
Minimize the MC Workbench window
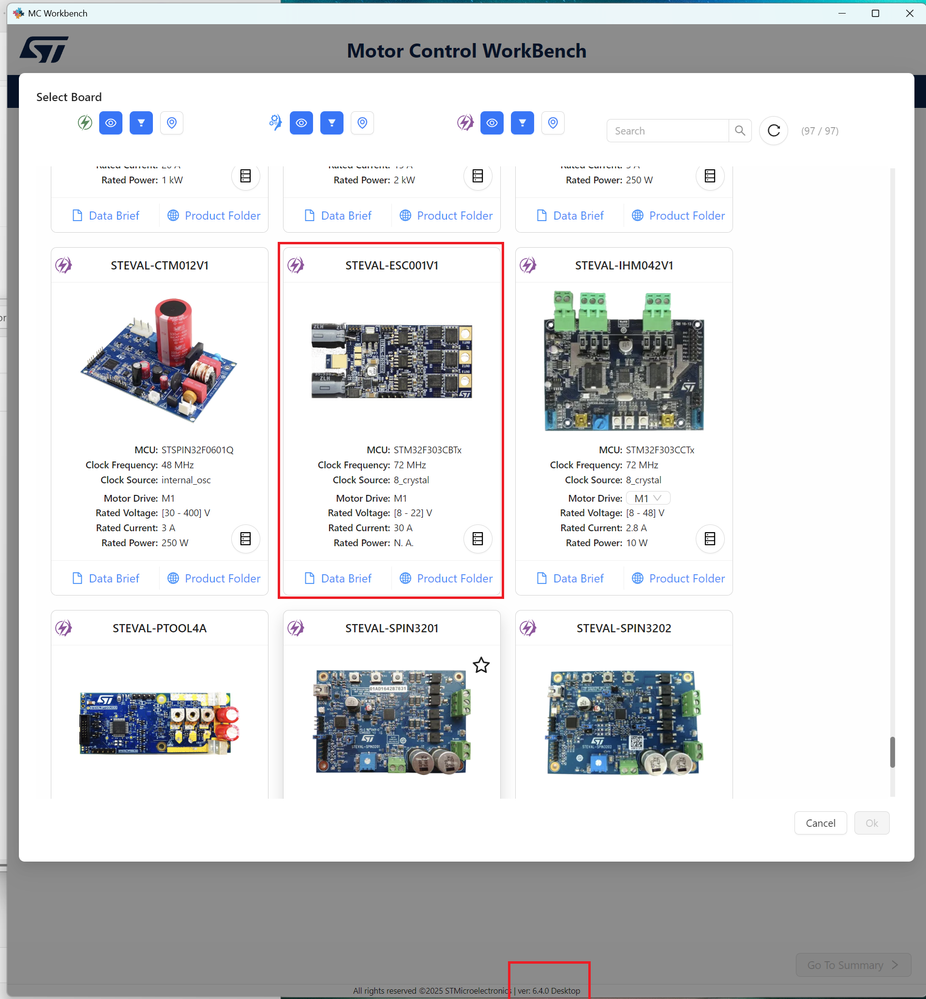coord(842,13)
